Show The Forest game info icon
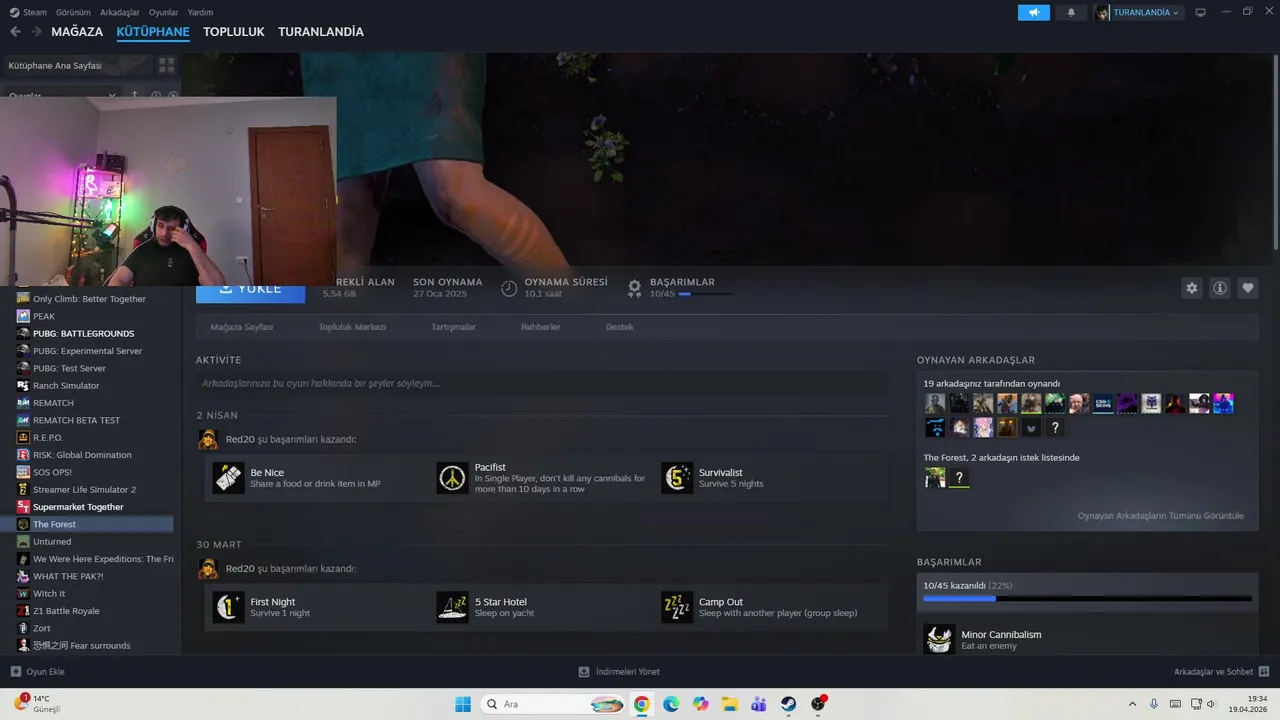1280x720 pixels. coord(1220,288)
